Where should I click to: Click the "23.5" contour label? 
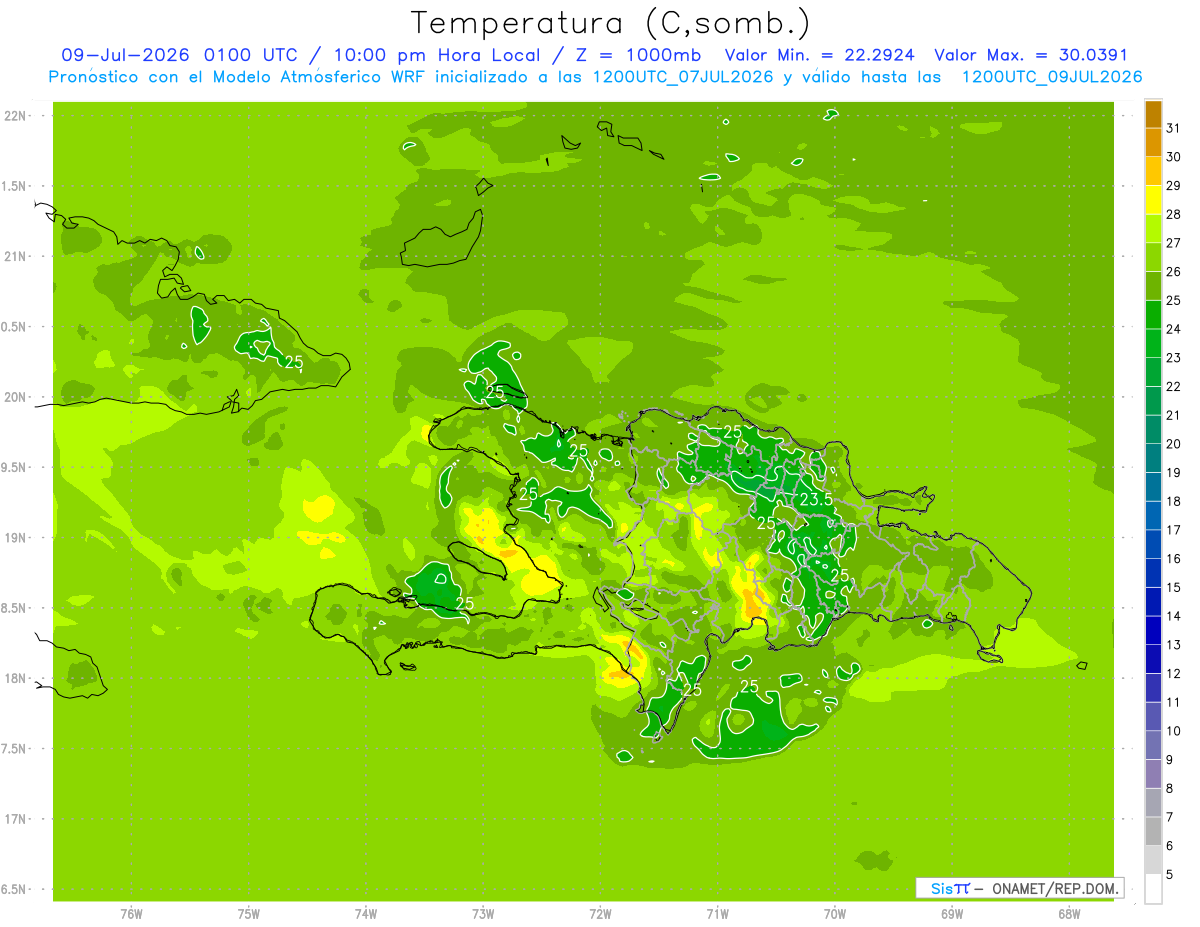coord(816,499)
